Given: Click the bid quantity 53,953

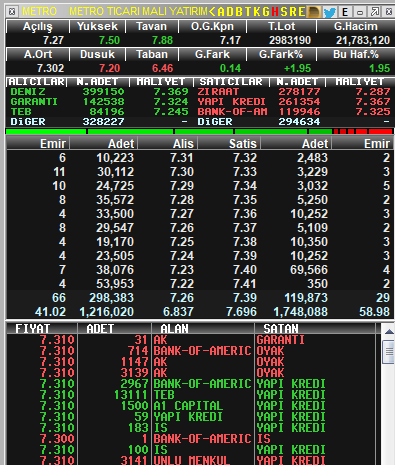Looking at the screenshot, I should [x=115, y=284].
